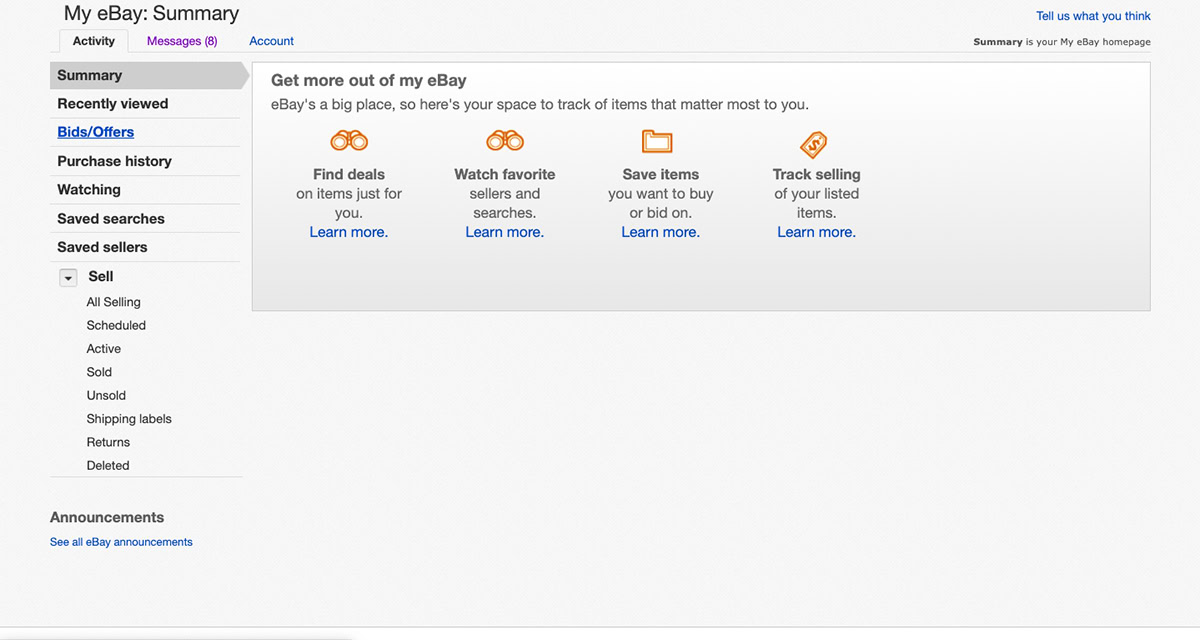Open Recently viewed items
The width and height of the screenshot is (1200, 640).
(112, 104)
